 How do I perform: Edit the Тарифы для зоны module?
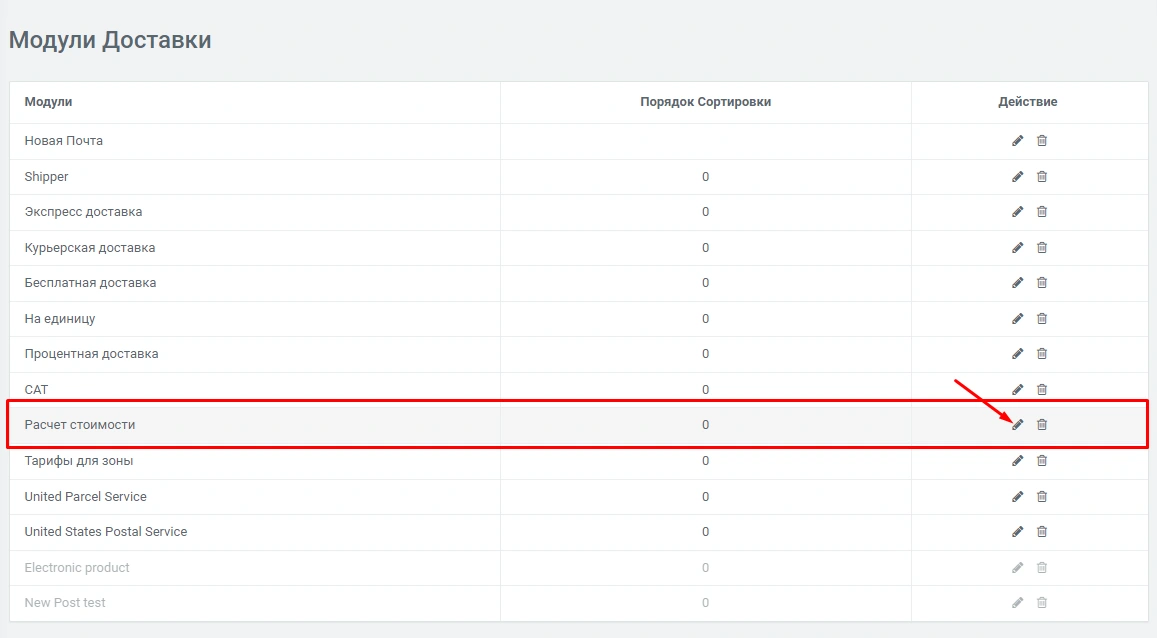coord(1017,461)
